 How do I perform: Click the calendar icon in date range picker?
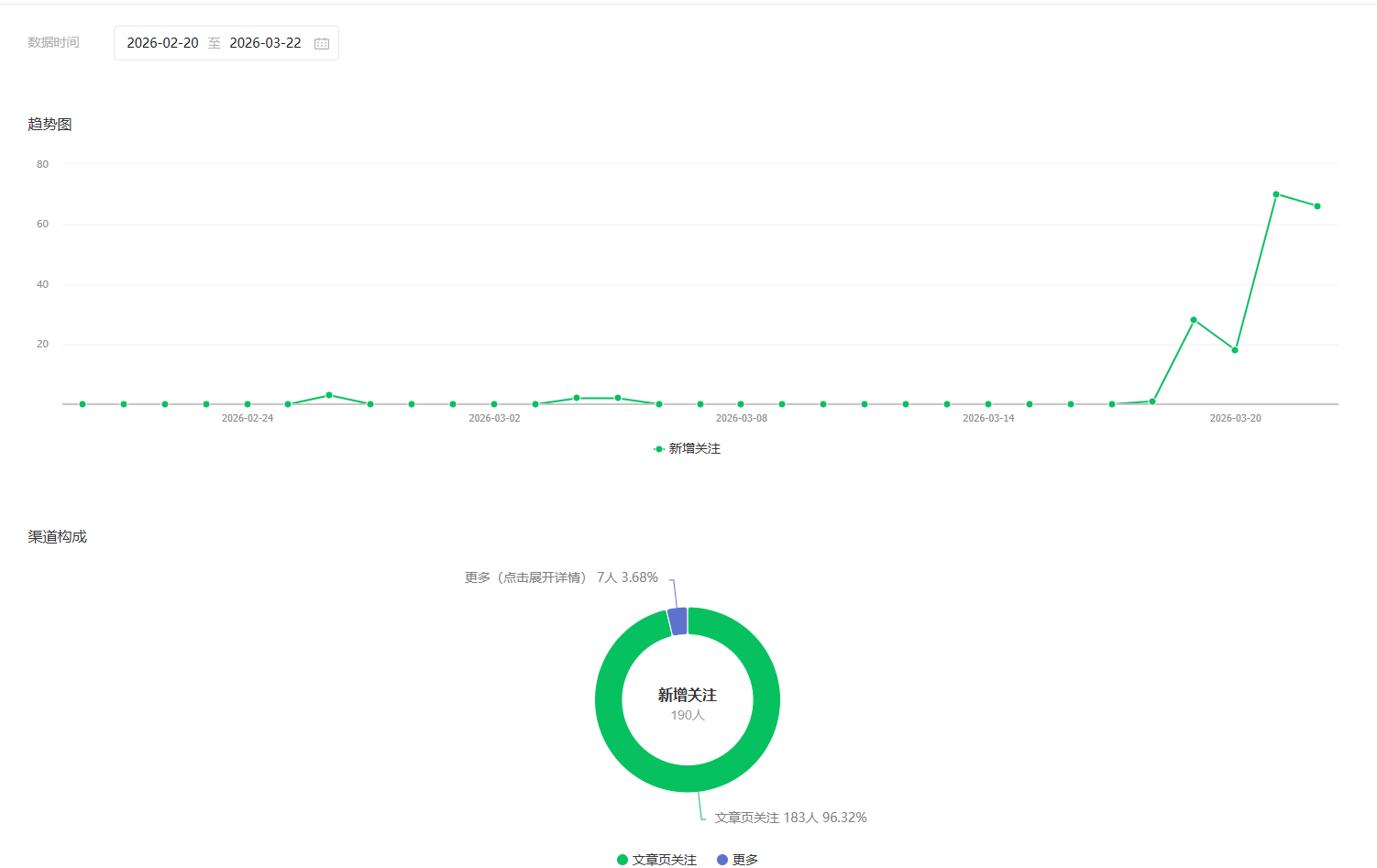[322, 43]
